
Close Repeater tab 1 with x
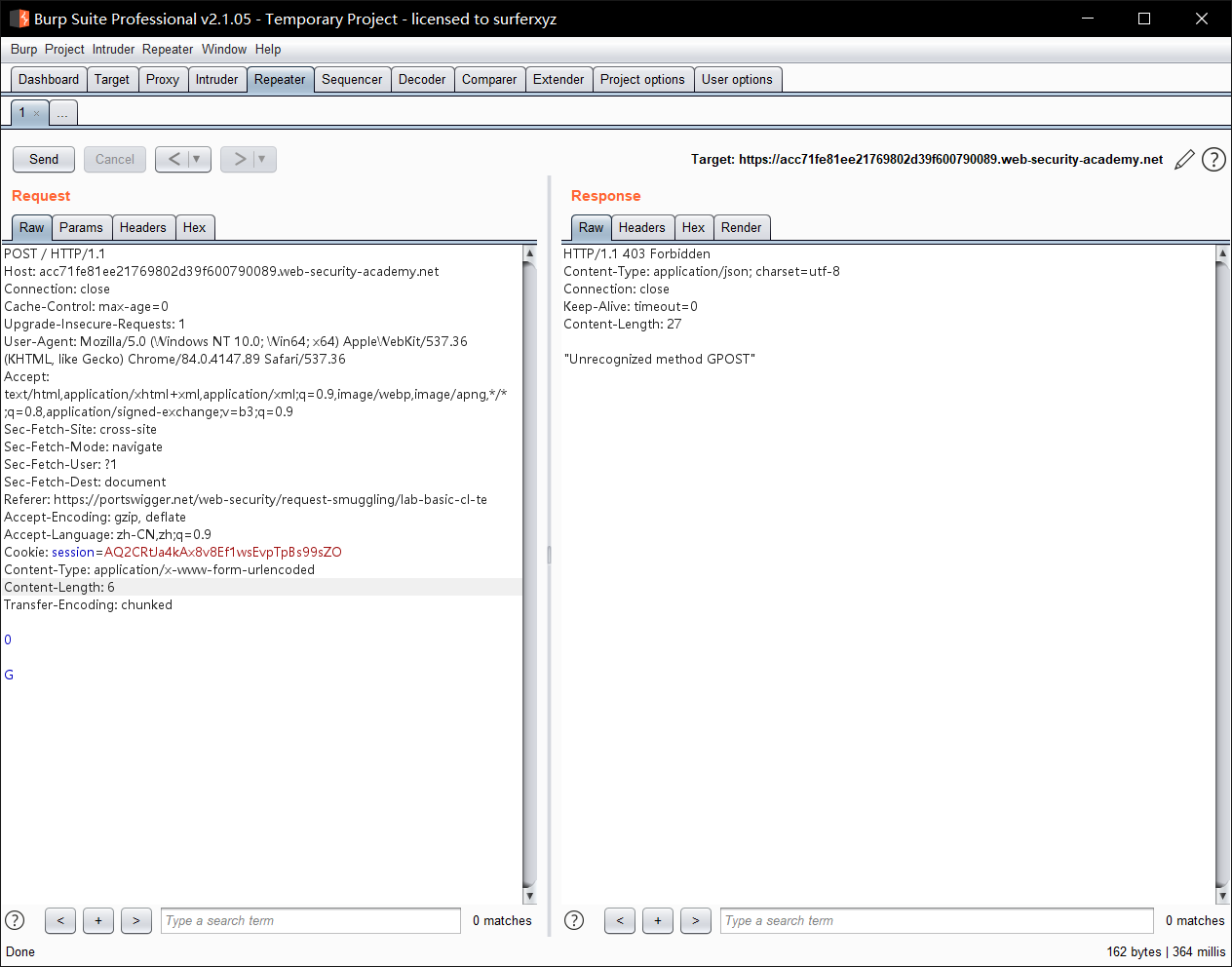coord(37,113)
